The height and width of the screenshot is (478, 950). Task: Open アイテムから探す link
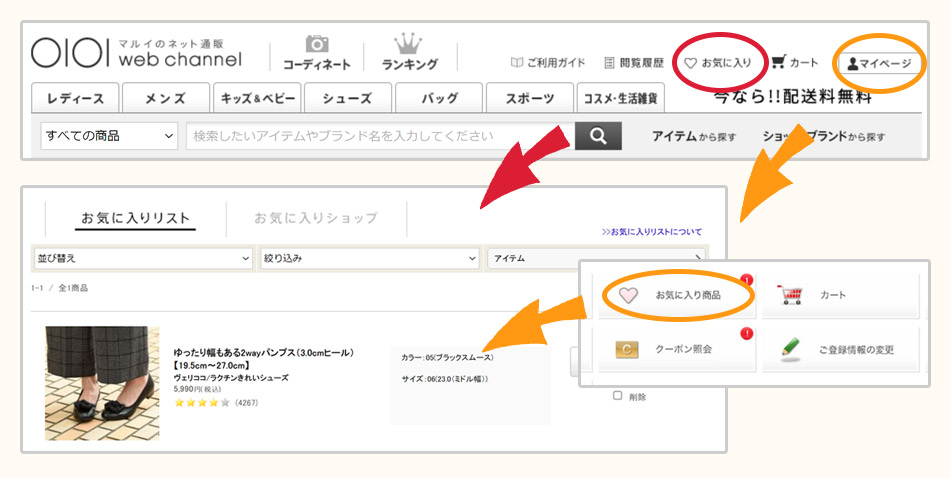694,136
